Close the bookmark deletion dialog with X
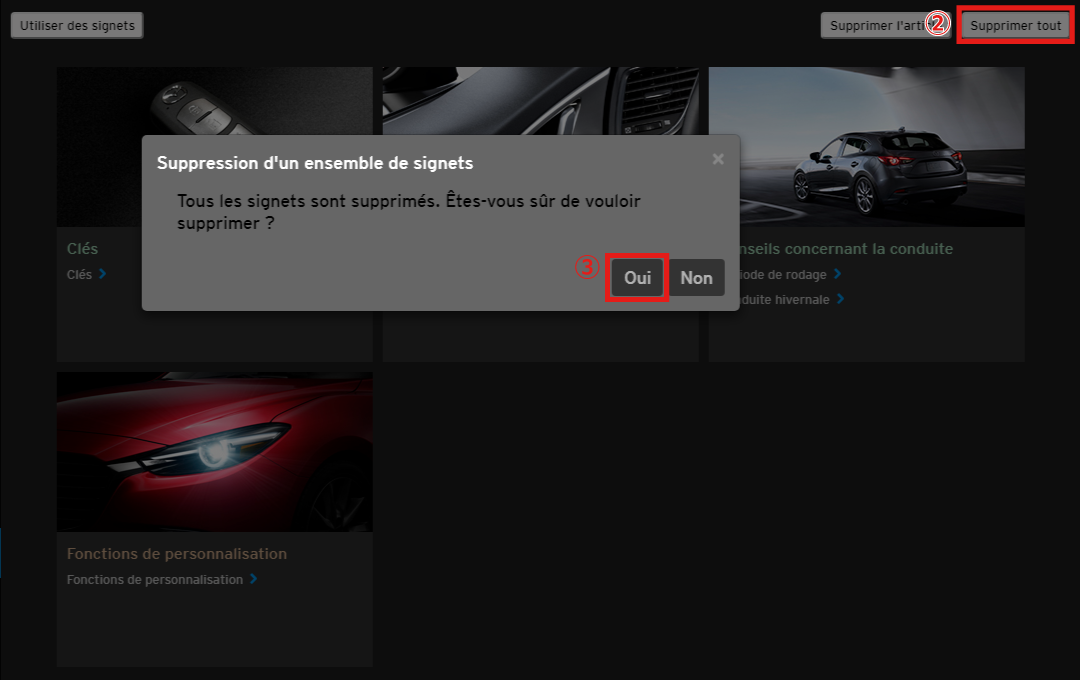The height and width of the screenshot is (680, 1080). tap(718, 159)
